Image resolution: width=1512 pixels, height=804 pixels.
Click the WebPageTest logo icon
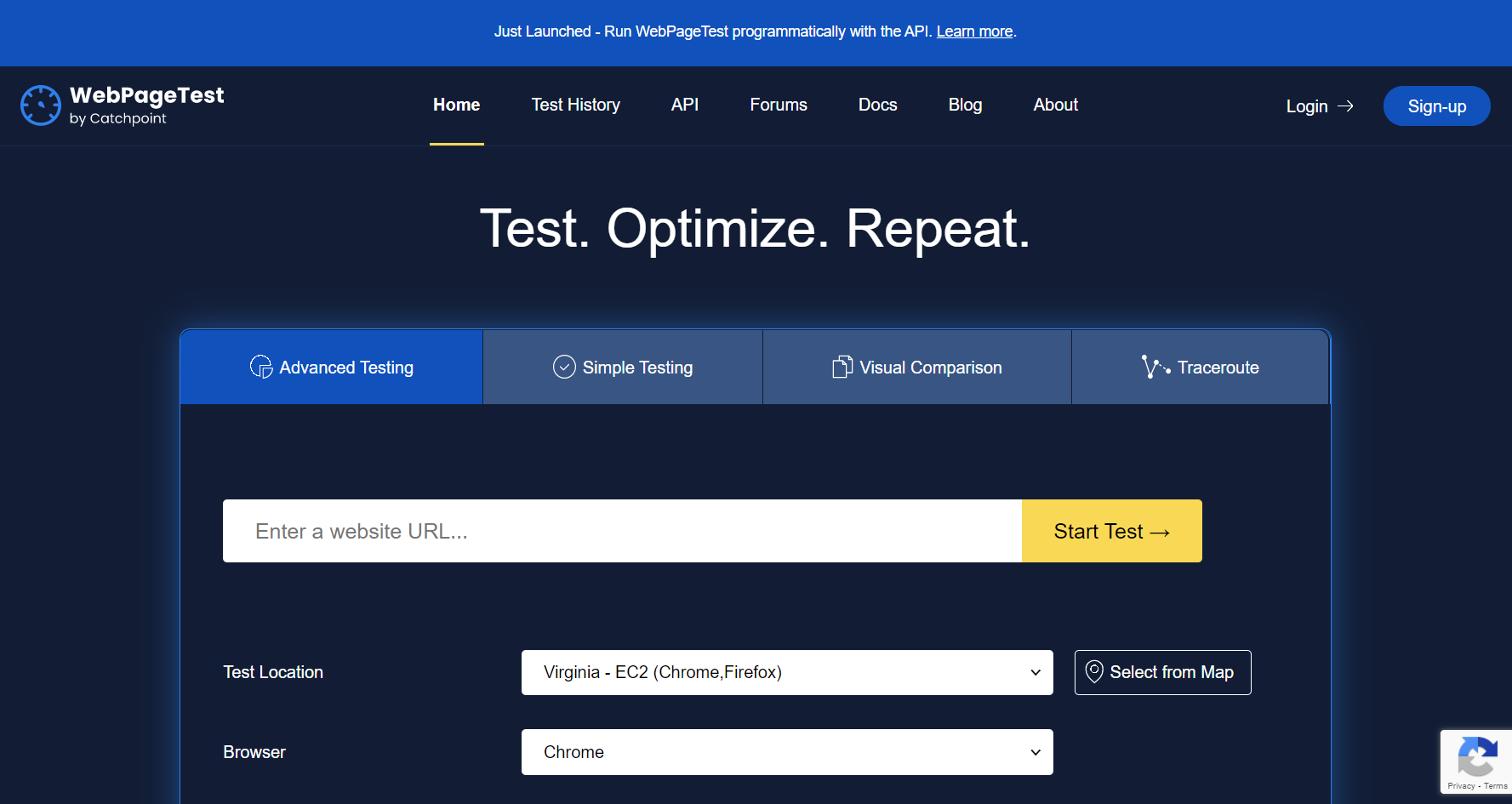[x=41, y=105]
